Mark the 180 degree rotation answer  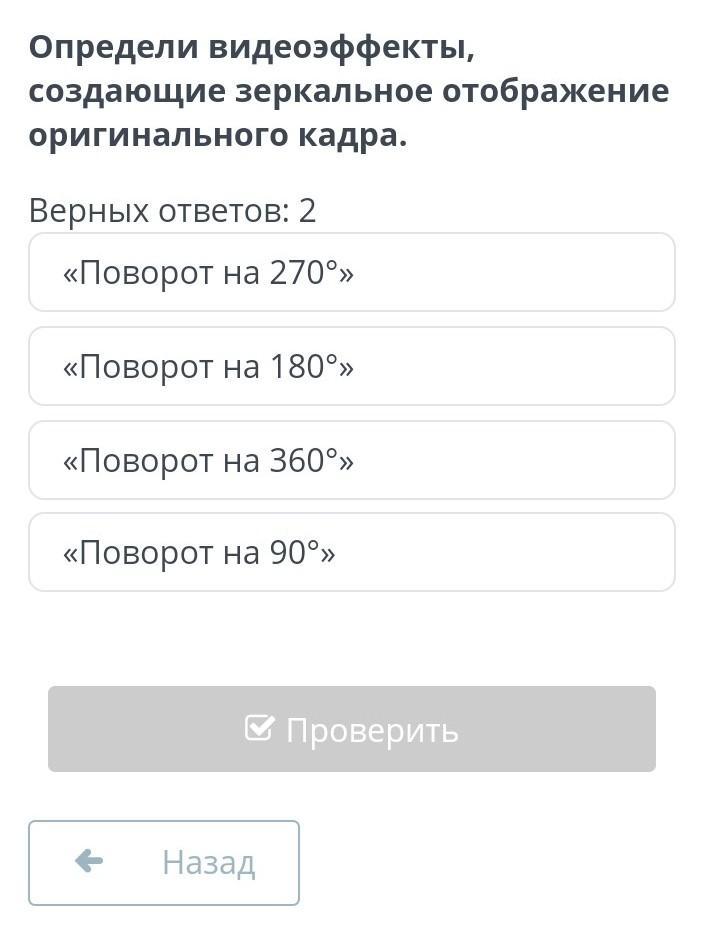(x=351, y=367)
